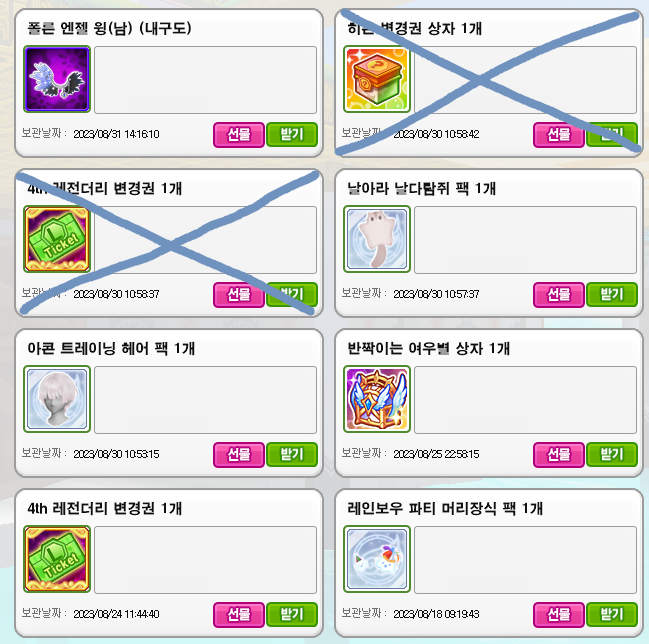649x644 pixels.
Task: Click the crossed-out green Ticket icon
Action: [x=57, y=239]
